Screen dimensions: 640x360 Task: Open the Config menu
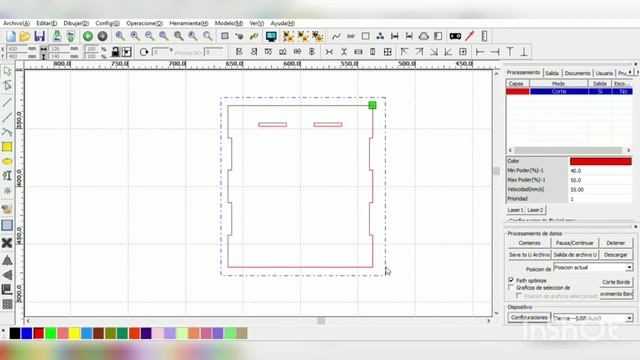107,23
